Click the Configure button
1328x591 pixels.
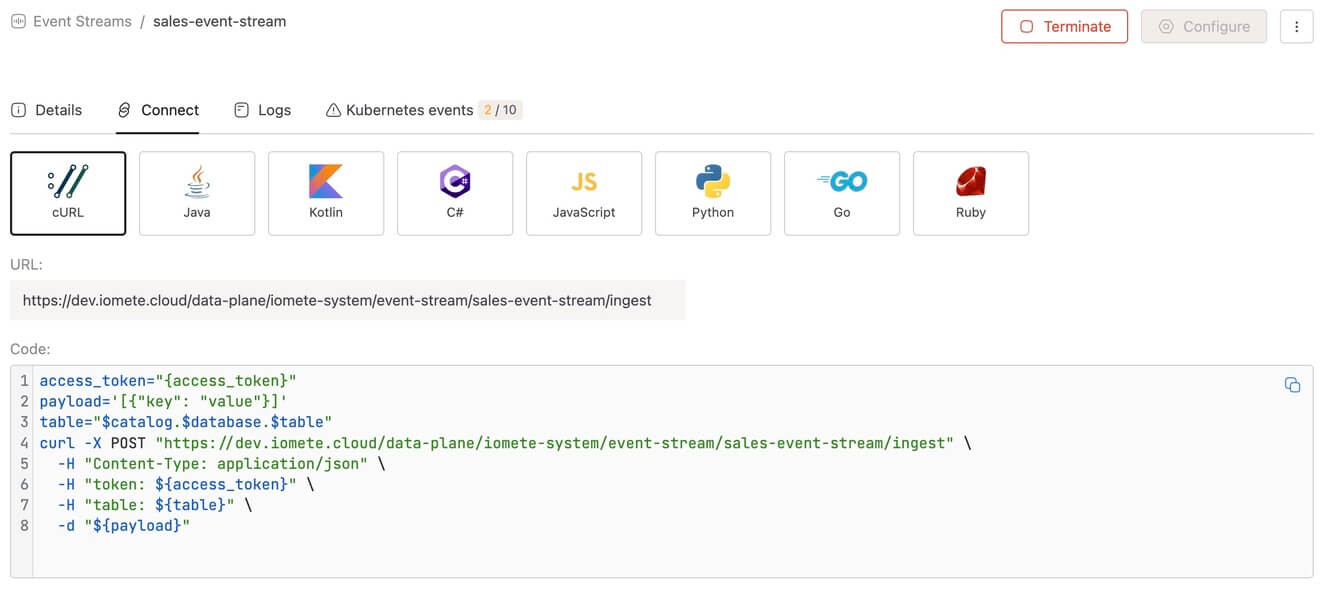(1204, 26)
